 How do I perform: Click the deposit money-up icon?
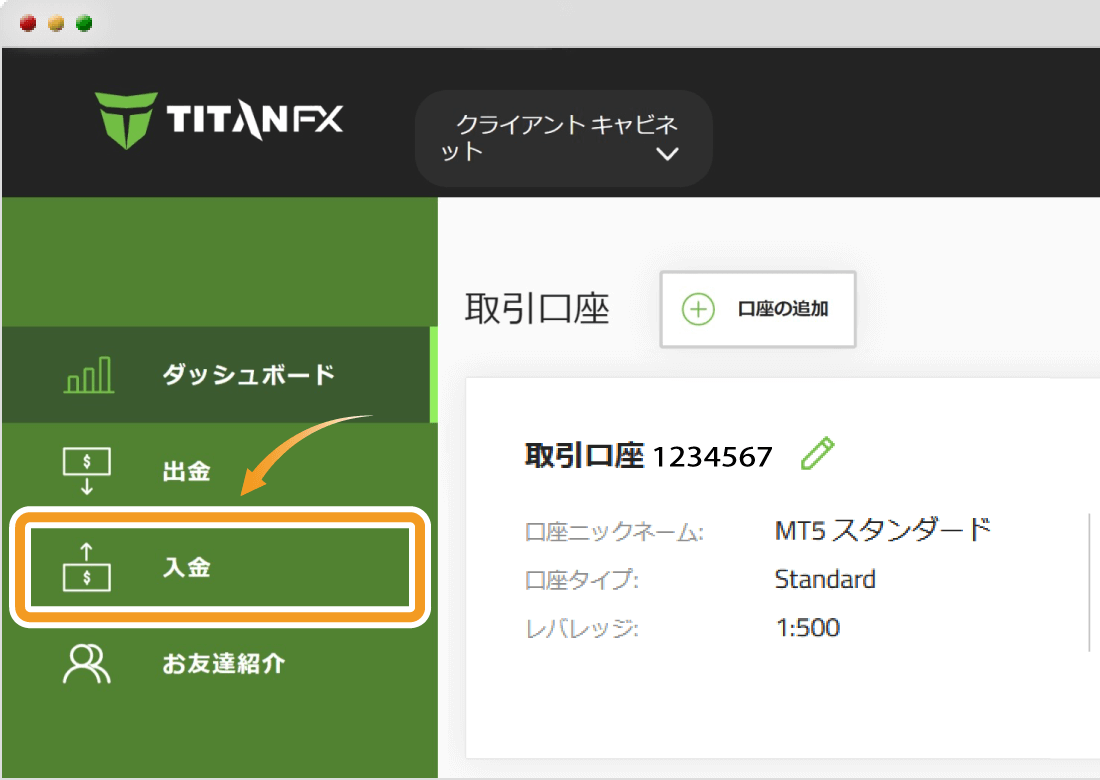click(87, 567)
